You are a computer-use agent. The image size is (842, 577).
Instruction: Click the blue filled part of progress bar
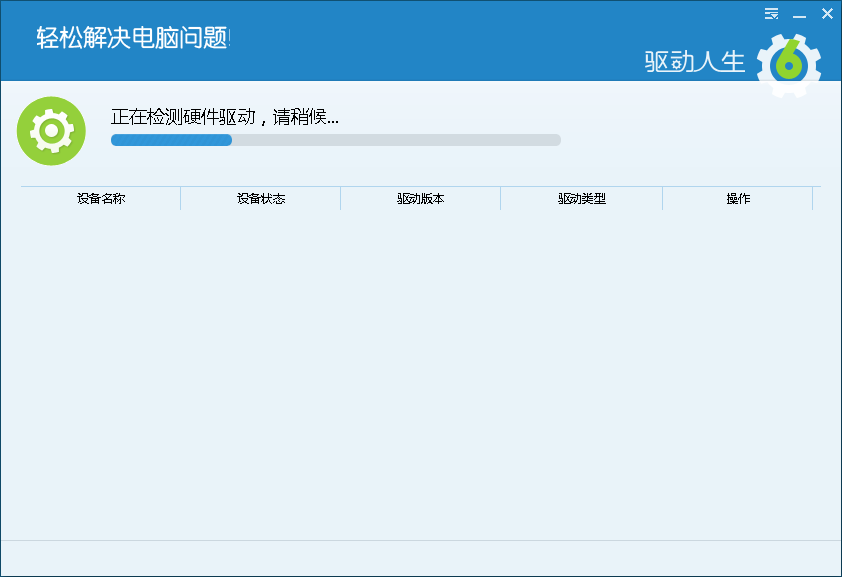coord(171,140)
